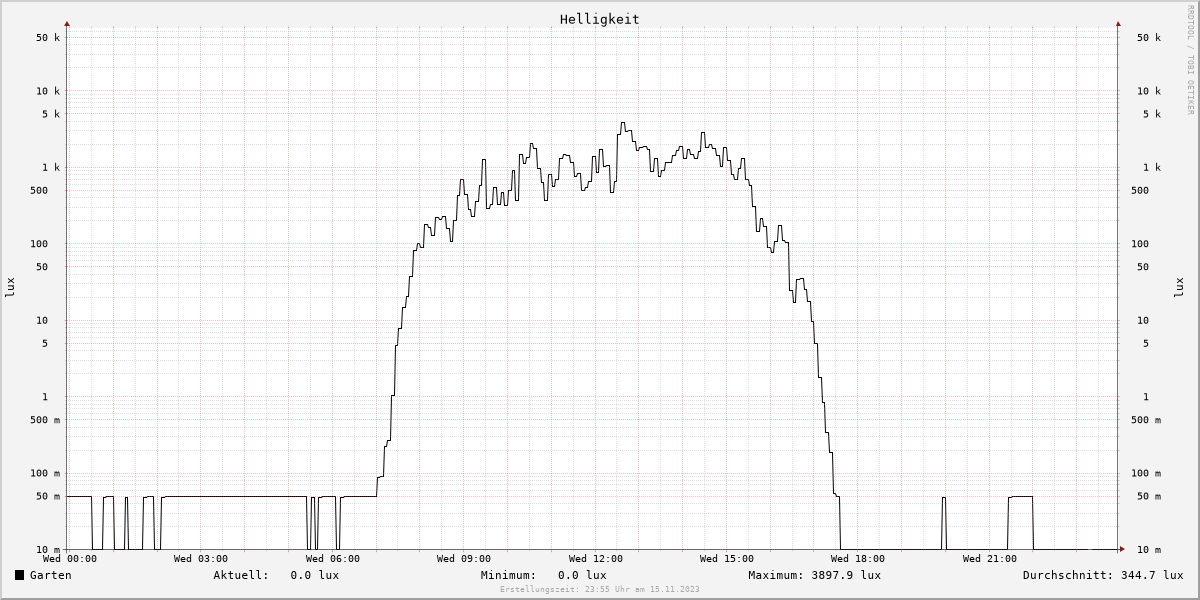Select the Minimum 0.0 lux value
Viewport: 1200px width, 600px height.
point(582,575)
